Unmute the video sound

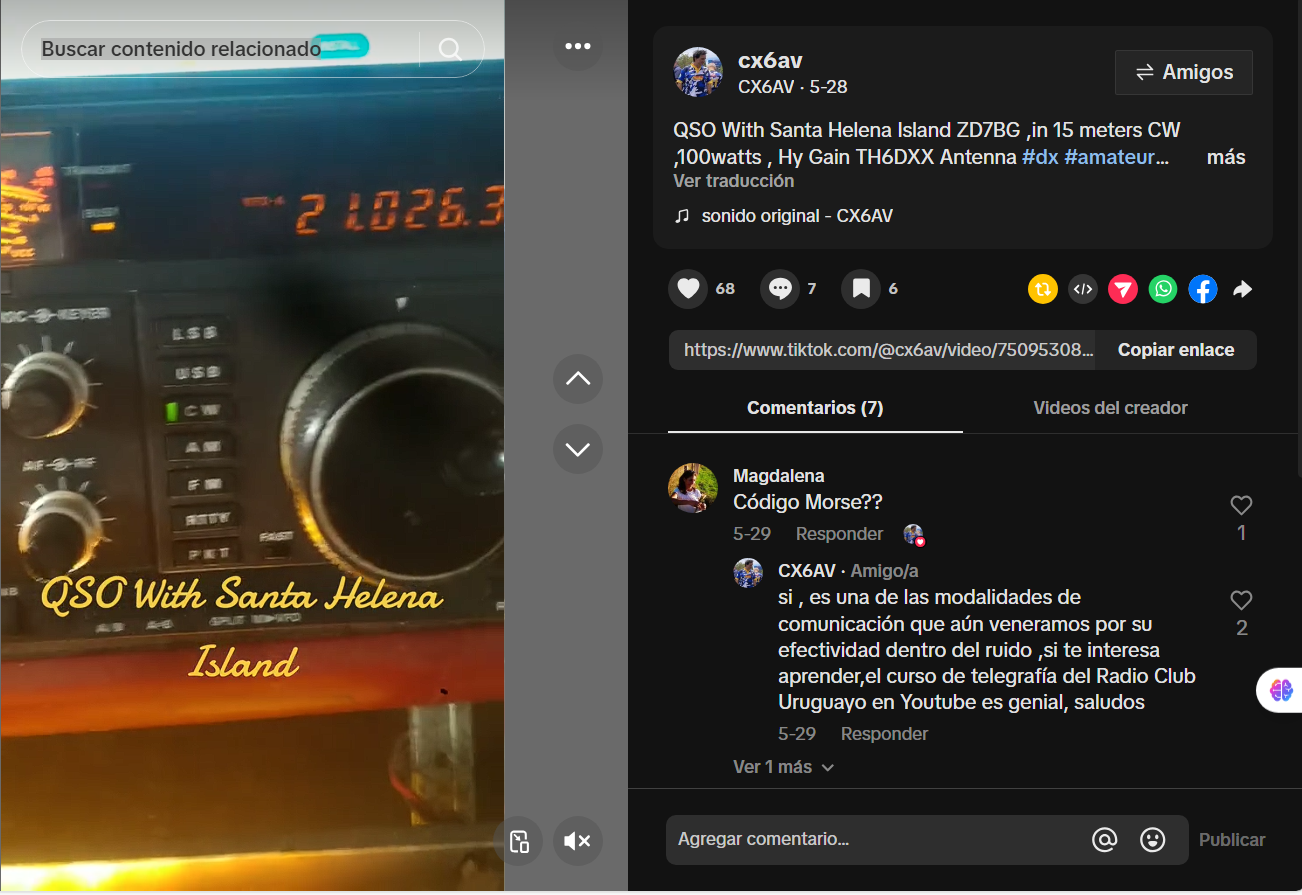coord(577,841)
